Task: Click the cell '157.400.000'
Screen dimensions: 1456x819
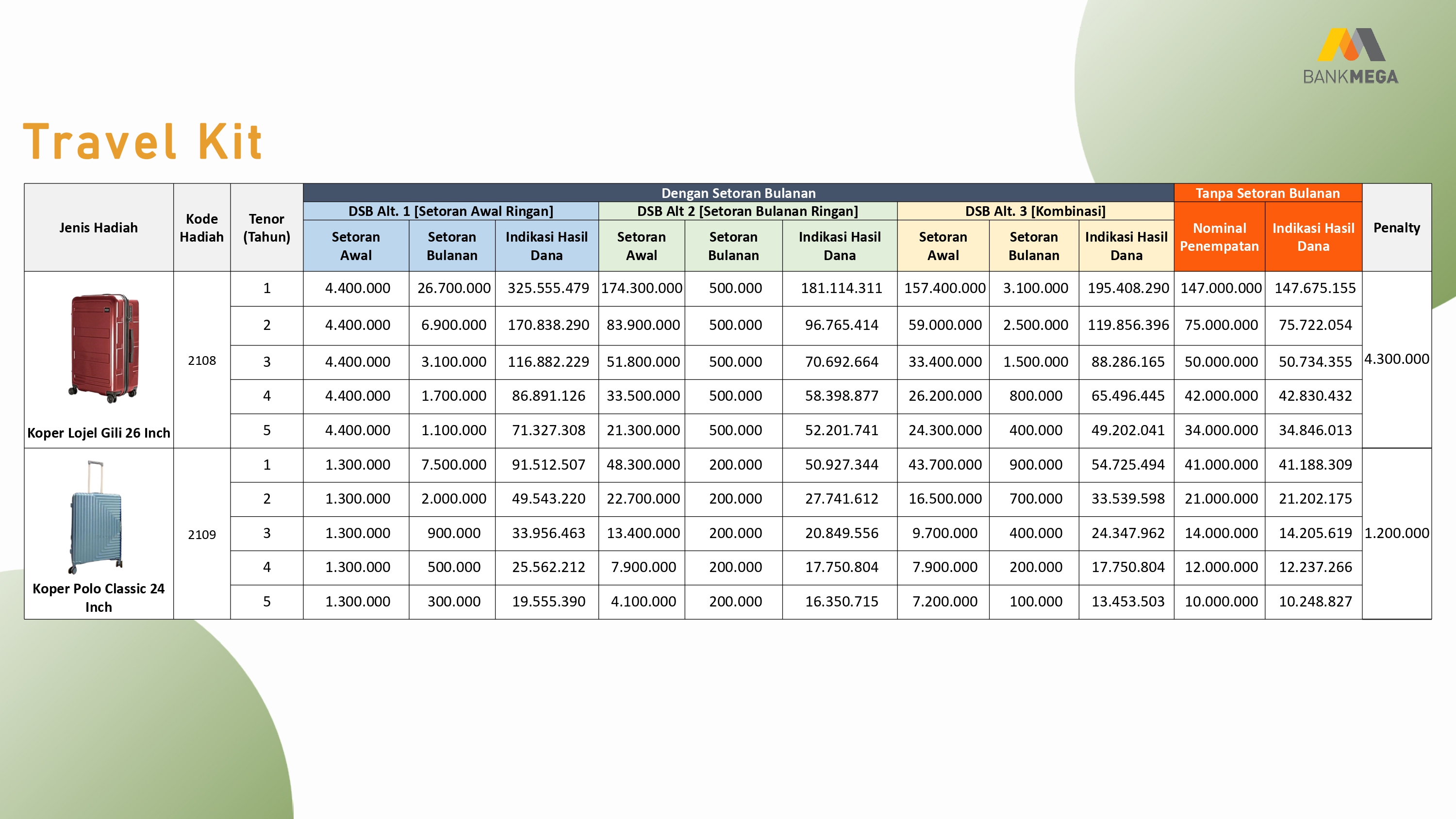Action: 944,288
